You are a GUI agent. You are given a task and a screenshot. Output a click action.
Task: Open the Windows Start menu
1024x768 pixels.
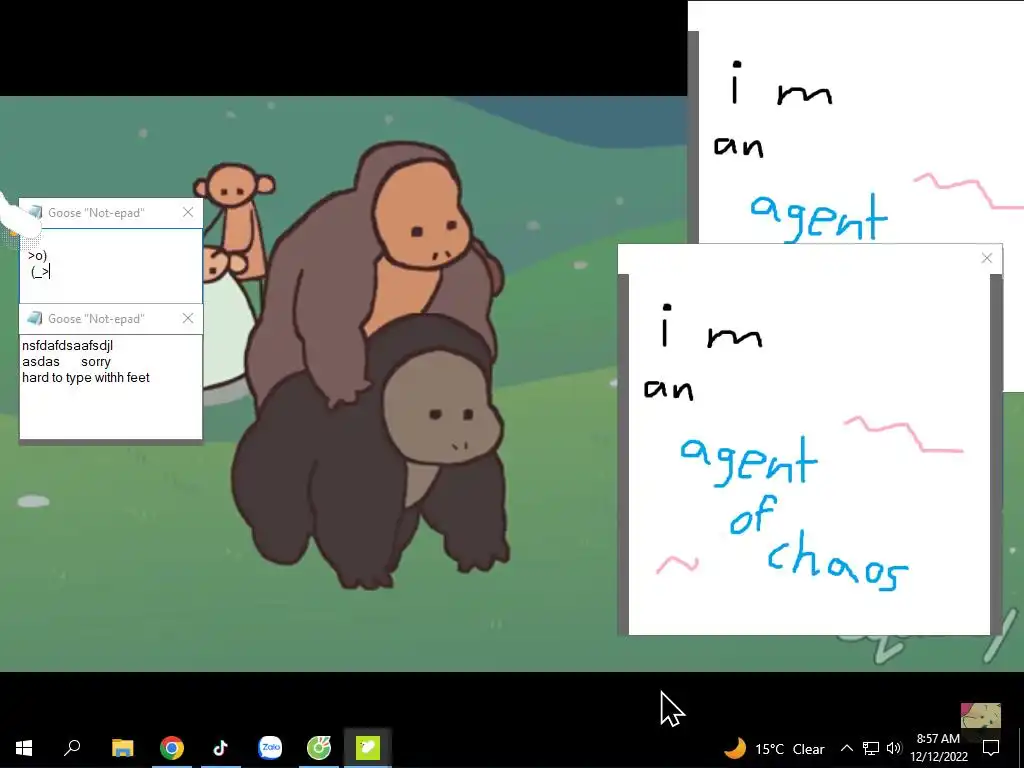point(24,748)
